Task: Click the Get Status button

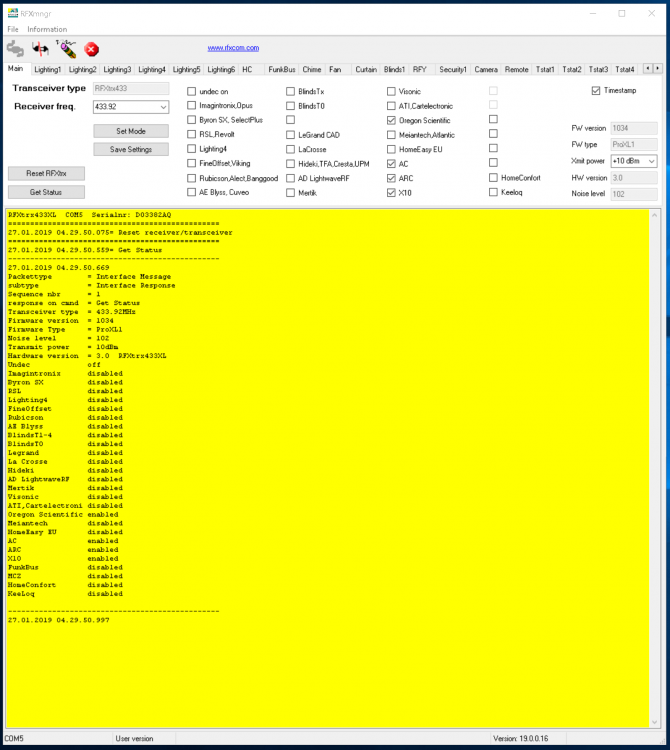Action: point(46,192)
